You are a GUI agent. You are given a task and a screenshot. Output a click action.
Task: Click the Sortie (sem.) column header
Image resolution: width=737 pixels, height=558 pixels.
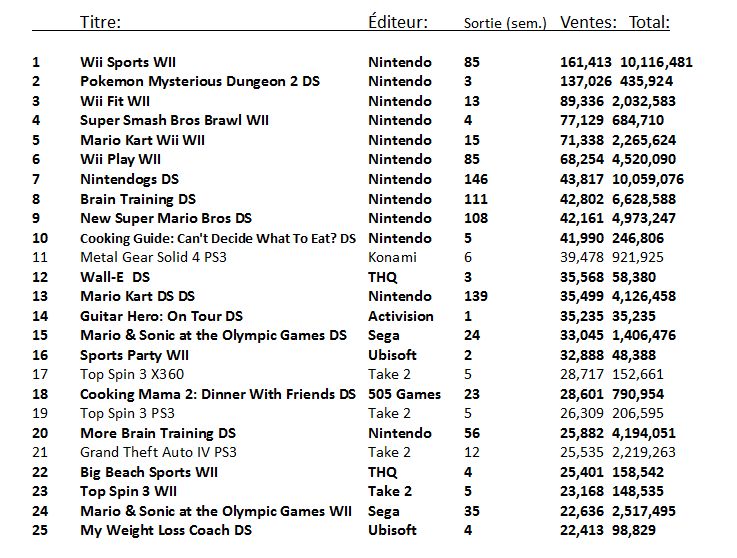(505, 23)
